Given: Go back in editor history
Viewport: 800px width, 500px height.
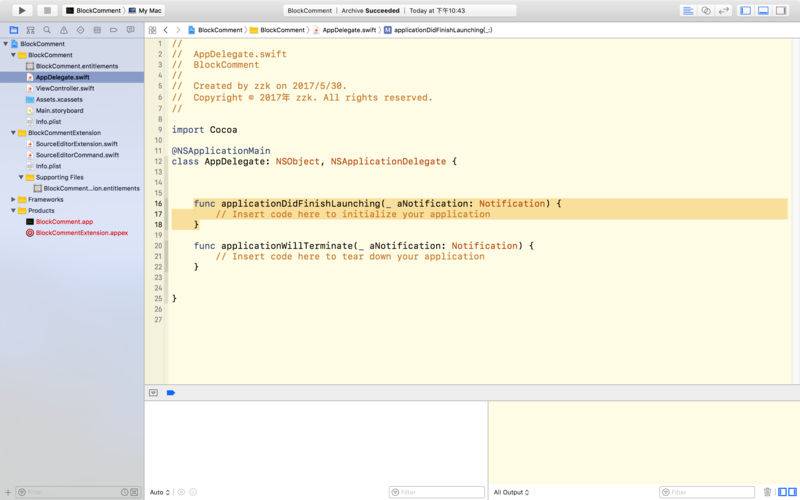Looking at the screenshot, I should pyautogui.click(x=165, y=30).
